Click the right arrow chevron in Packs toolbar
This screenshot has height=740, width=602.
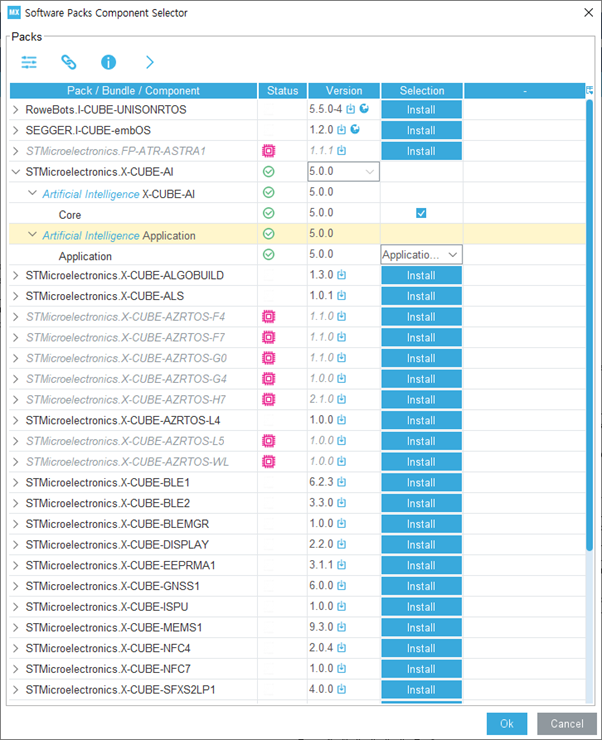[x=150, y=62]
